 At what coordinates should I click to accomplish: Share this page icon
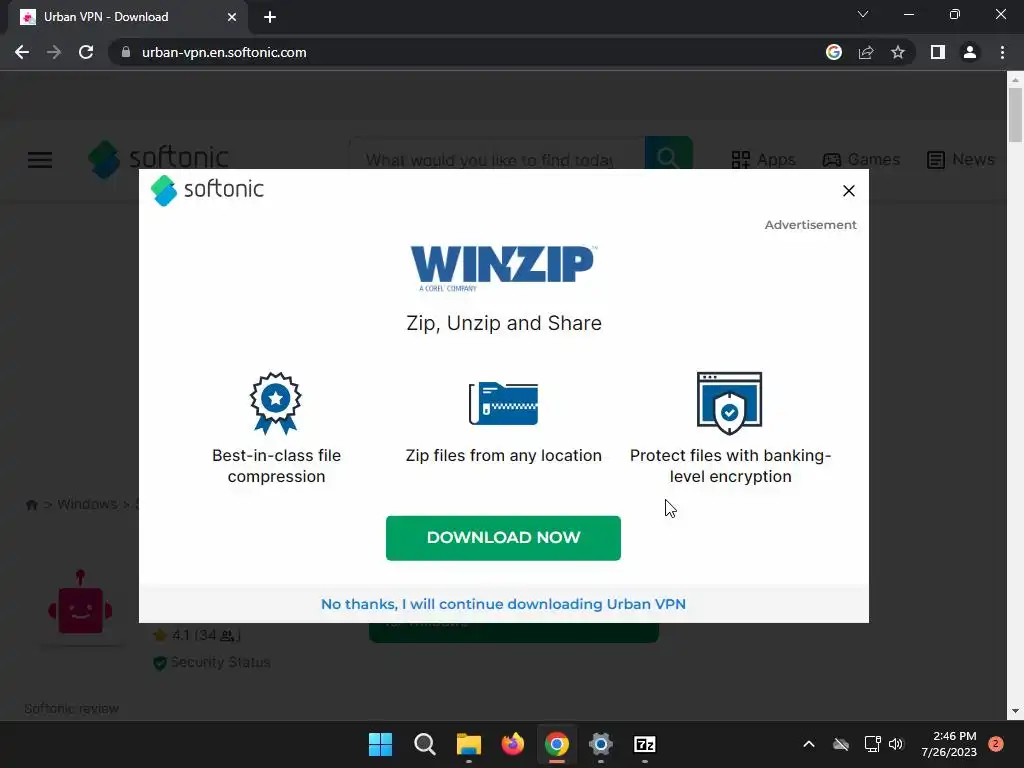point(866,52)
